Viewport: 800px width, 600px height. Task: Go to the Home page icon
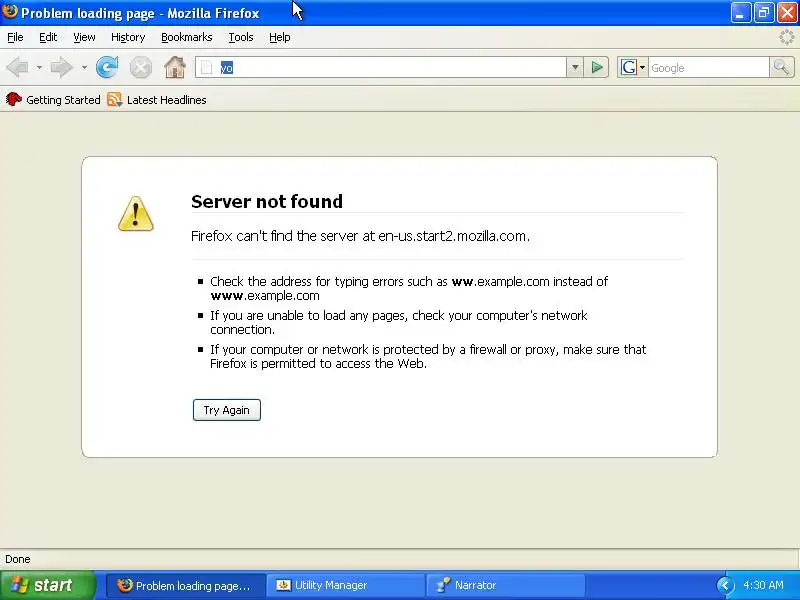174,67
